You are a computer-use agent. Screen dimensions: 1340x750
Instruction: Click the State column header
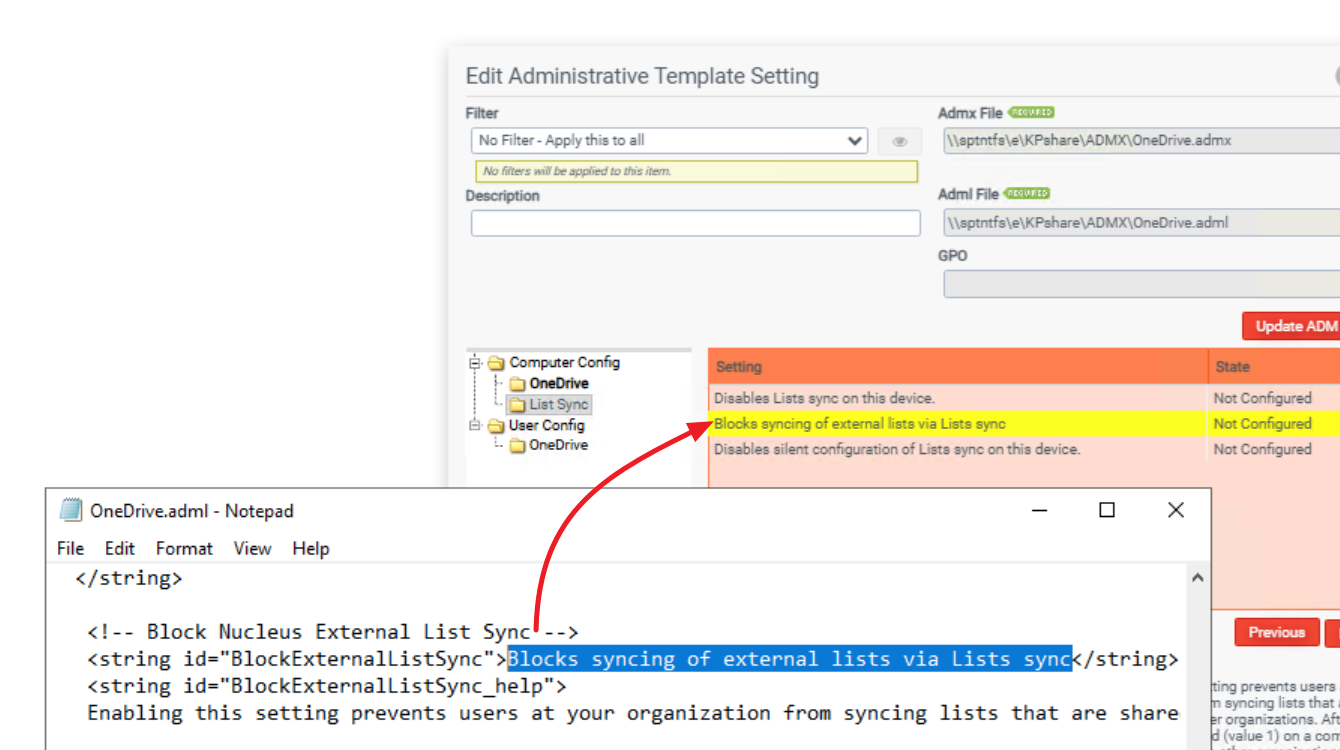point(1274,367)
